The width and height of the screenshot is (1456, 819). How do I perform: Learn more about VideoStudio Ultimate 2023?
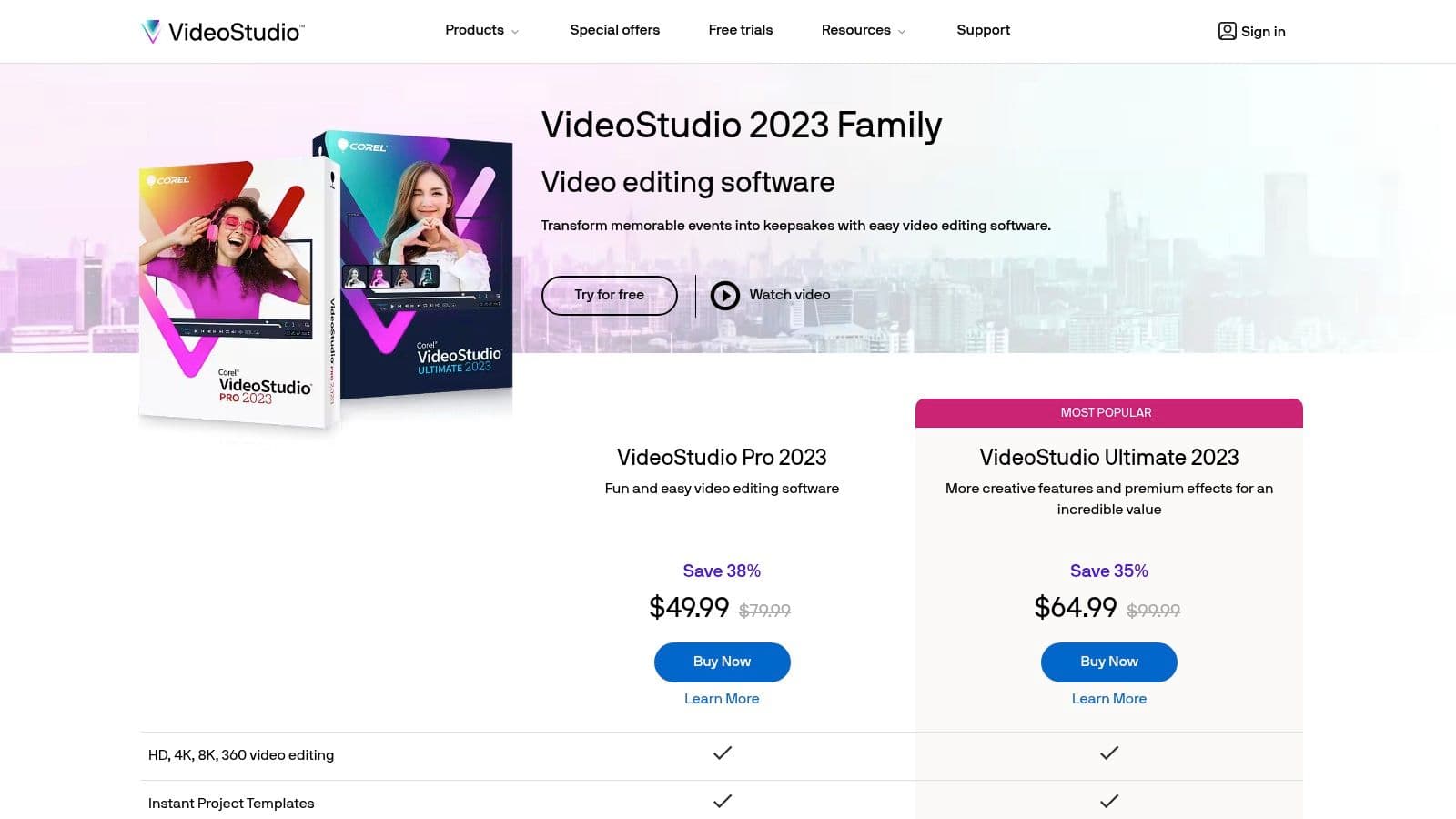coord(1108,699)
